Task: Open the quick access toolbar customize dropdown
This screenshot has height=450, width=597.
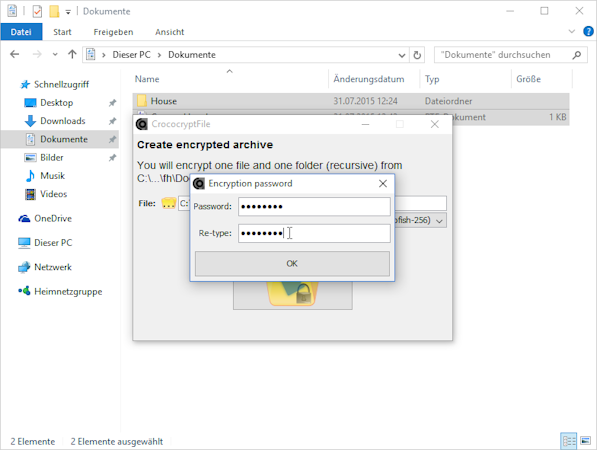Action: tap(68, 12)
